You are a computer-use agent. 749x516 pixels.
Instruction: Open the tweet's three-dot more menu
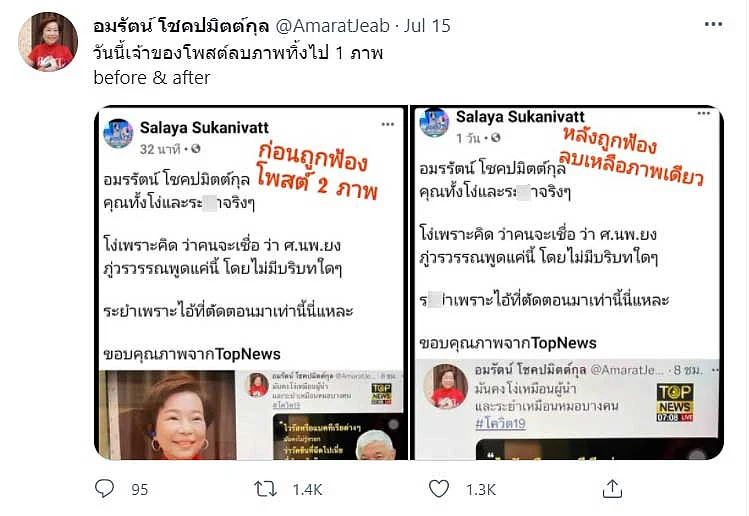(x=713, y=24)
